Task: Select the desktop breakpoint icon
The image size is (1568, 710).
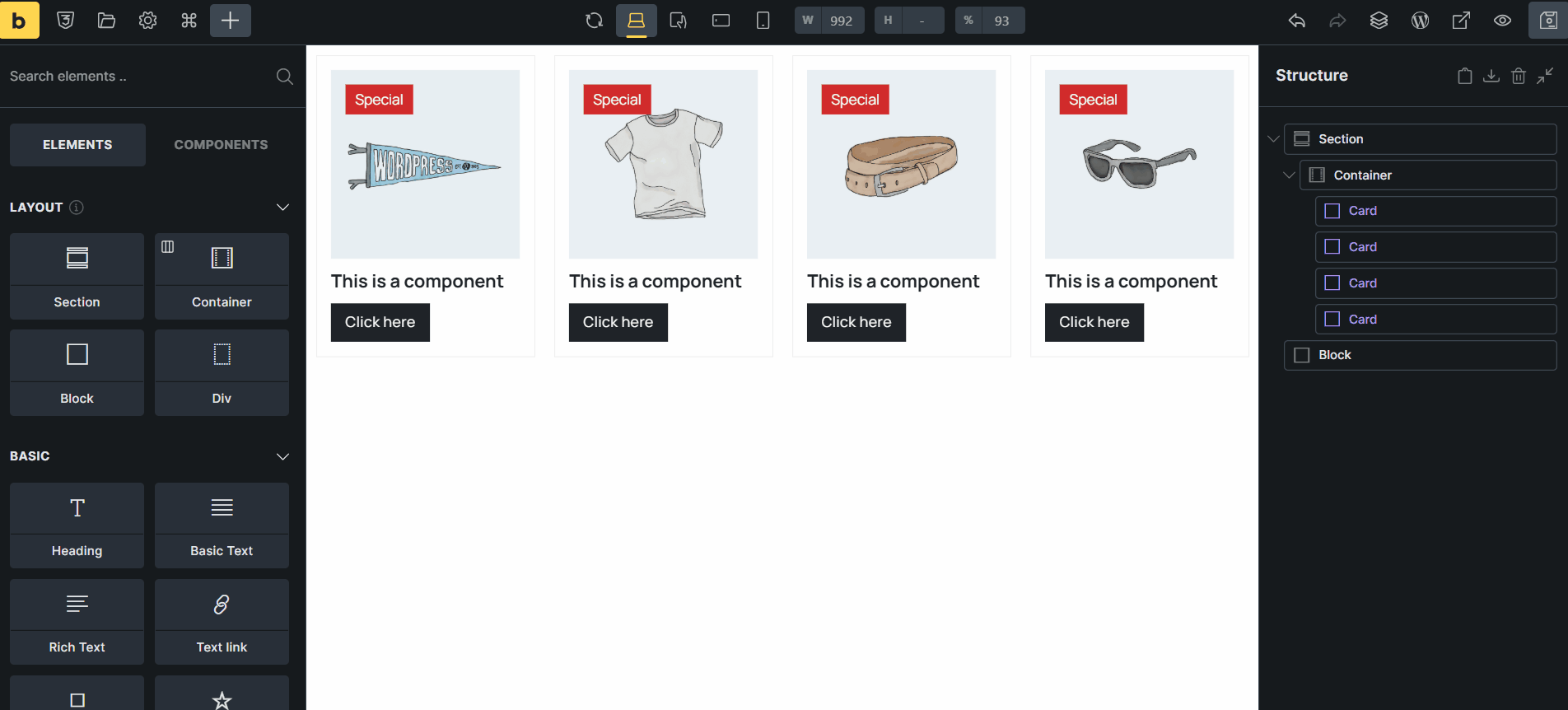Action: click(637, 21)
